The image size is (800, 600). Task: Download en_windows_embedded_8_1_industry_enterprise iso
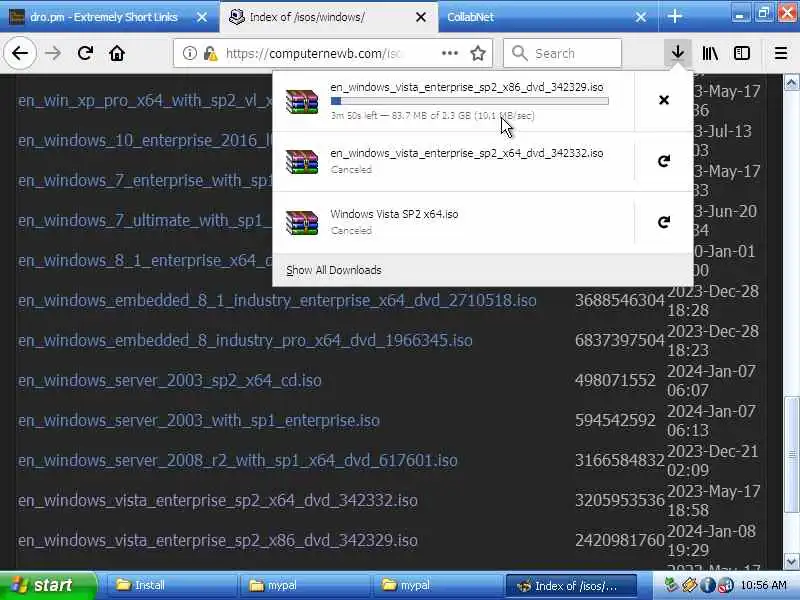click(x=277, y=301)
